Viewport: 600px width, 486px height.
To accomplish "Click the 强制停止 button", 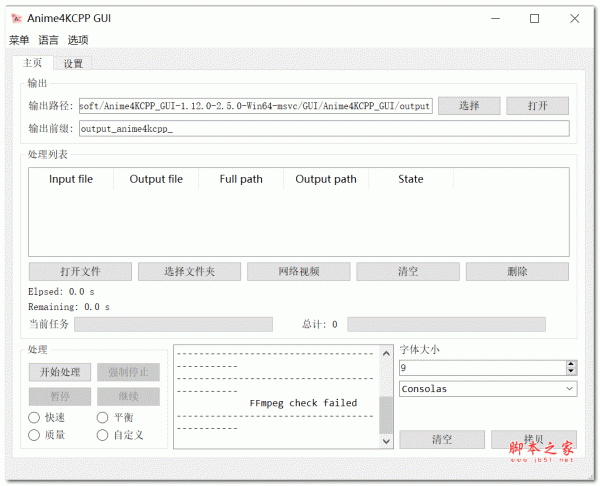I will 128,372.
